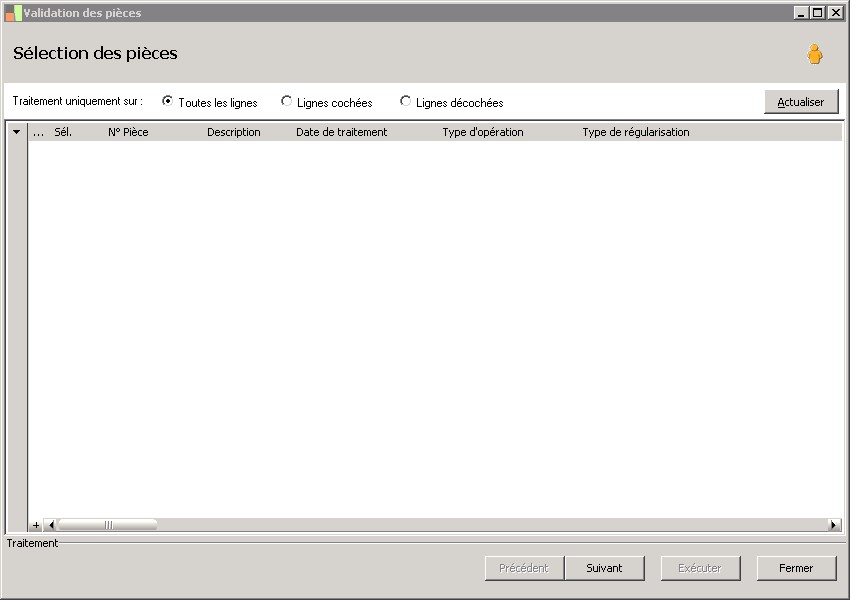Select the Lignes cochées radio option

286,101
